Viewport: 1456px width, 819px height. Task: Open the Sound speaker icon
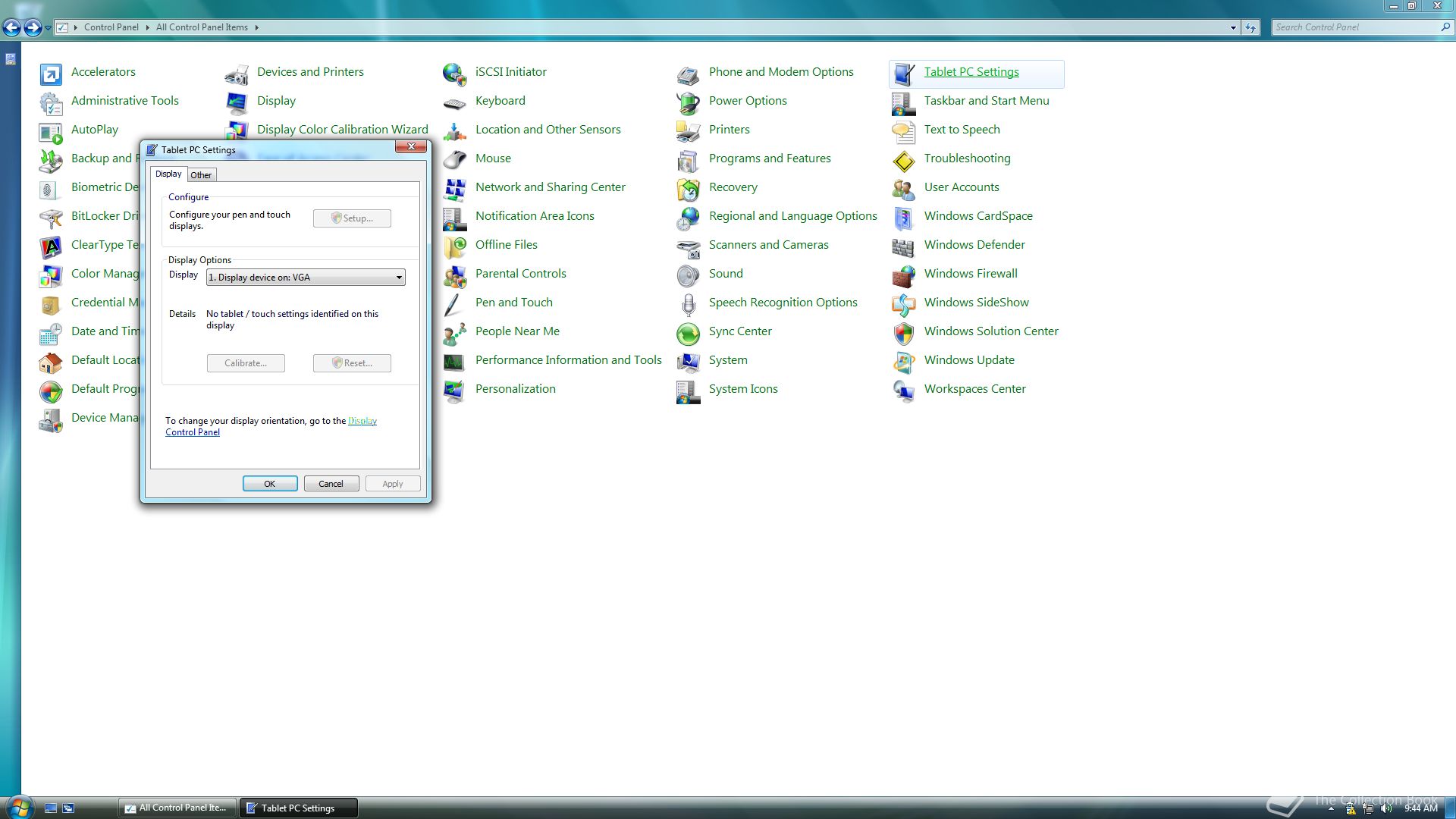(x=689, y=275)
